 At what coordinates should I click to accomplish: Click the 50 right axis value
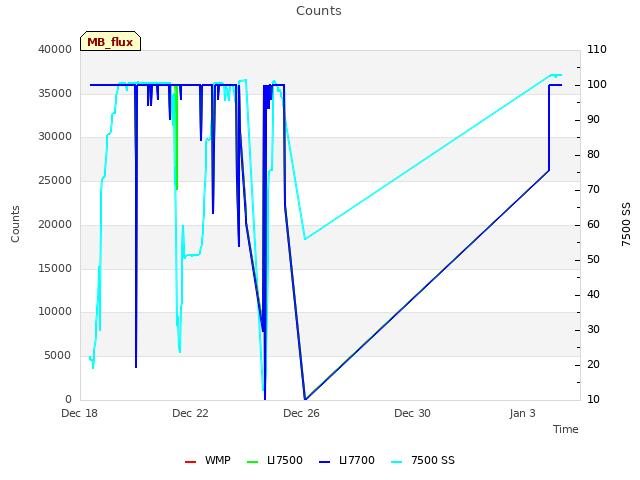point(593,260)
